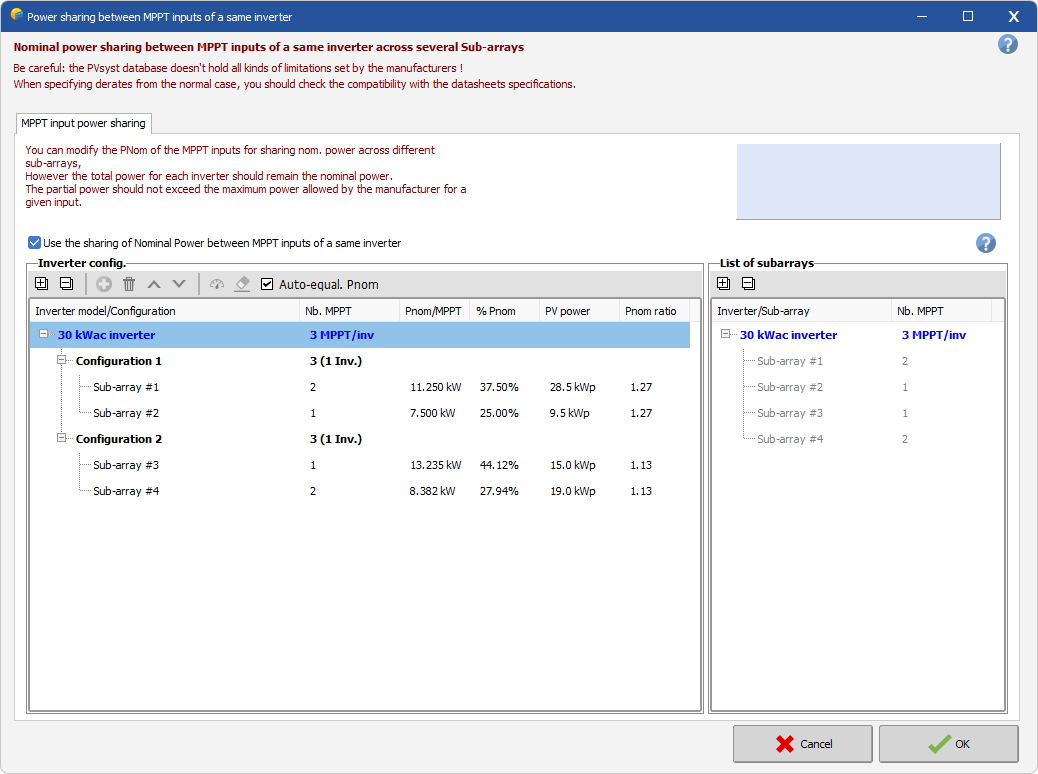
Task: Select Sub-array #2 row in Configuration 1
Action: point(359,412)
